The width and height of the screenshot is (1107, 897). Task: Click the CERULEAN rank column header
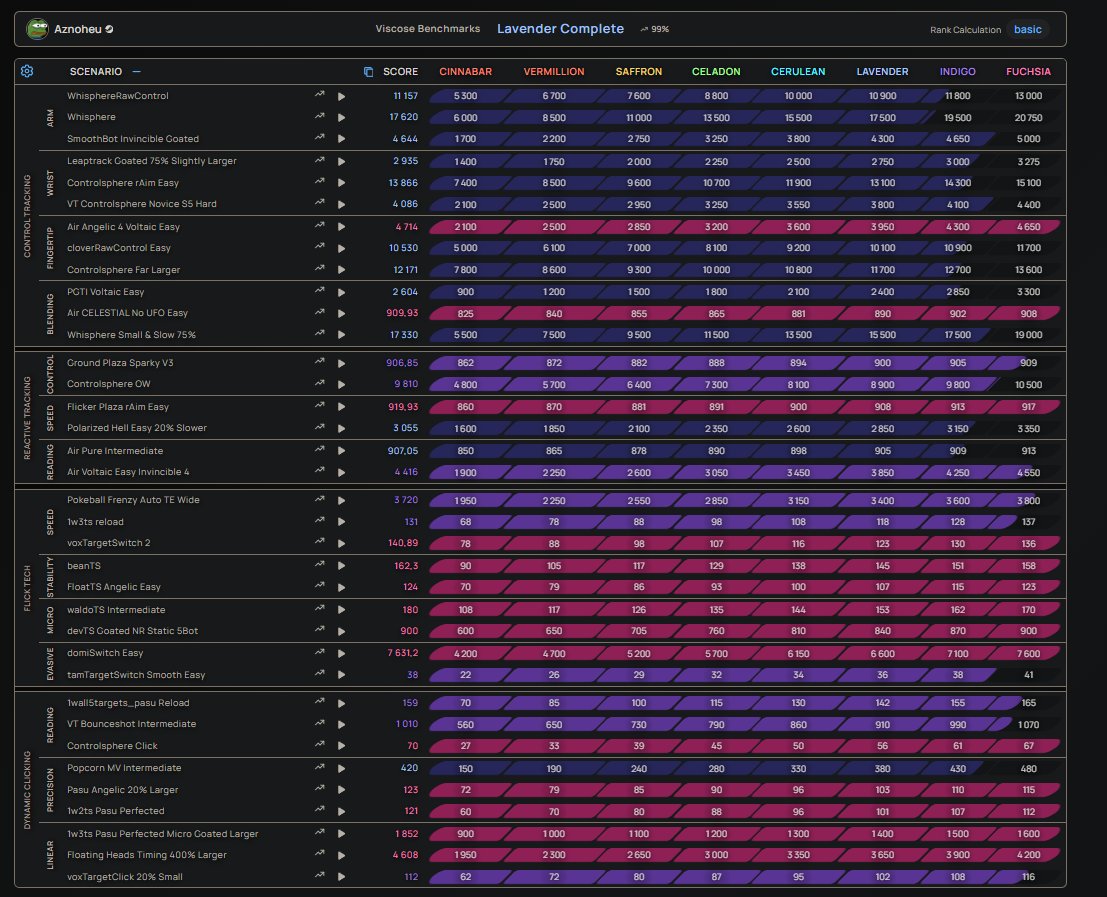click(798, 72)
